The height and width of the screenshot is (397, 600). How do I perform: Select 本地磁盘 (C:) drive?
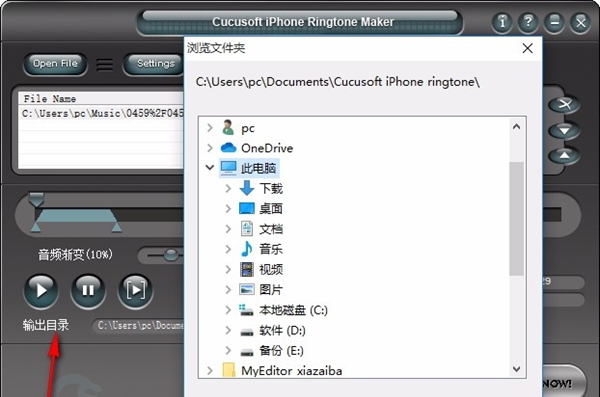[x=284, y=310]
